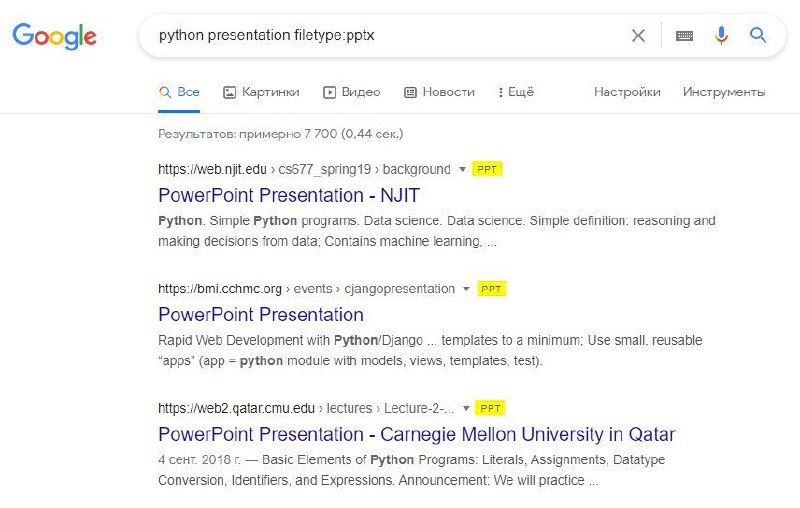
Task: Open Инструменты
Action: pos(724,92)
